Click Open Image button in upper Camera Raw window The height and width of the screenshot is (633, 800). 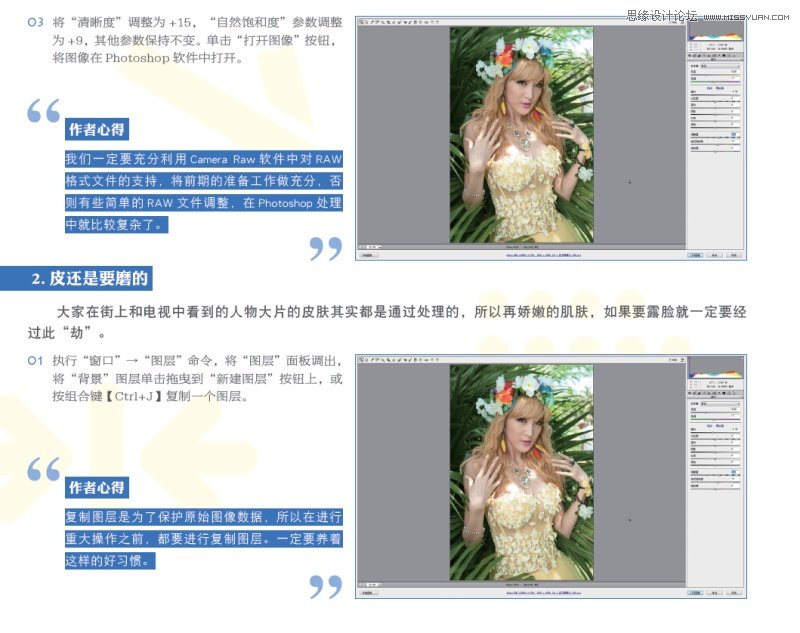696,255
